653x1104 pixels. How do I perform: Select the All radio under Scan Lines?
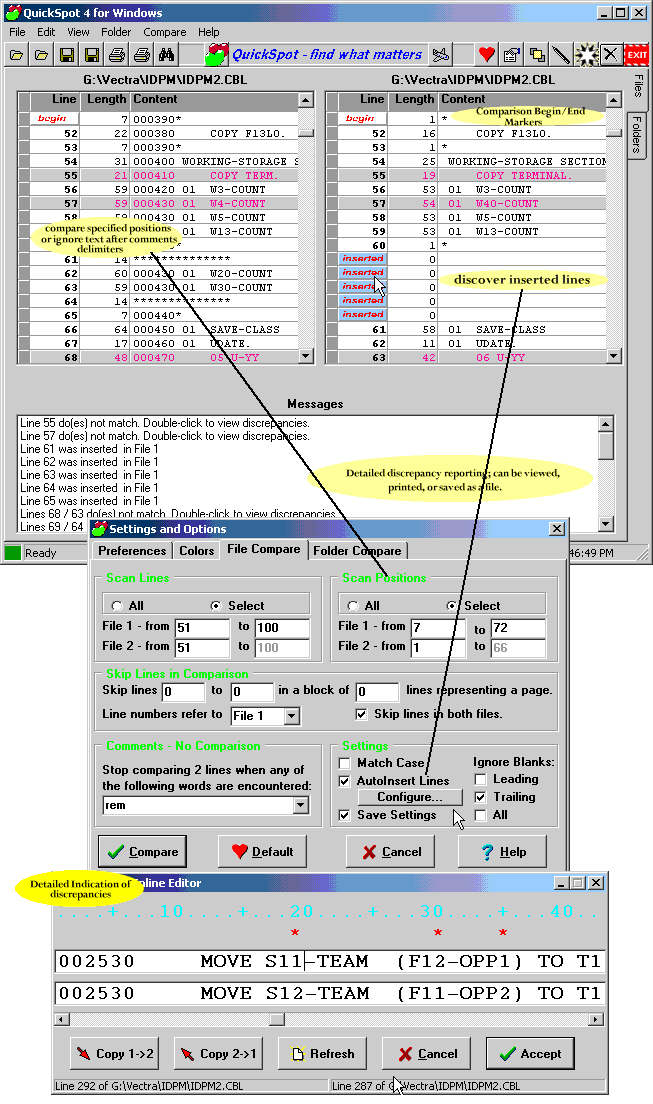point(118,606)
